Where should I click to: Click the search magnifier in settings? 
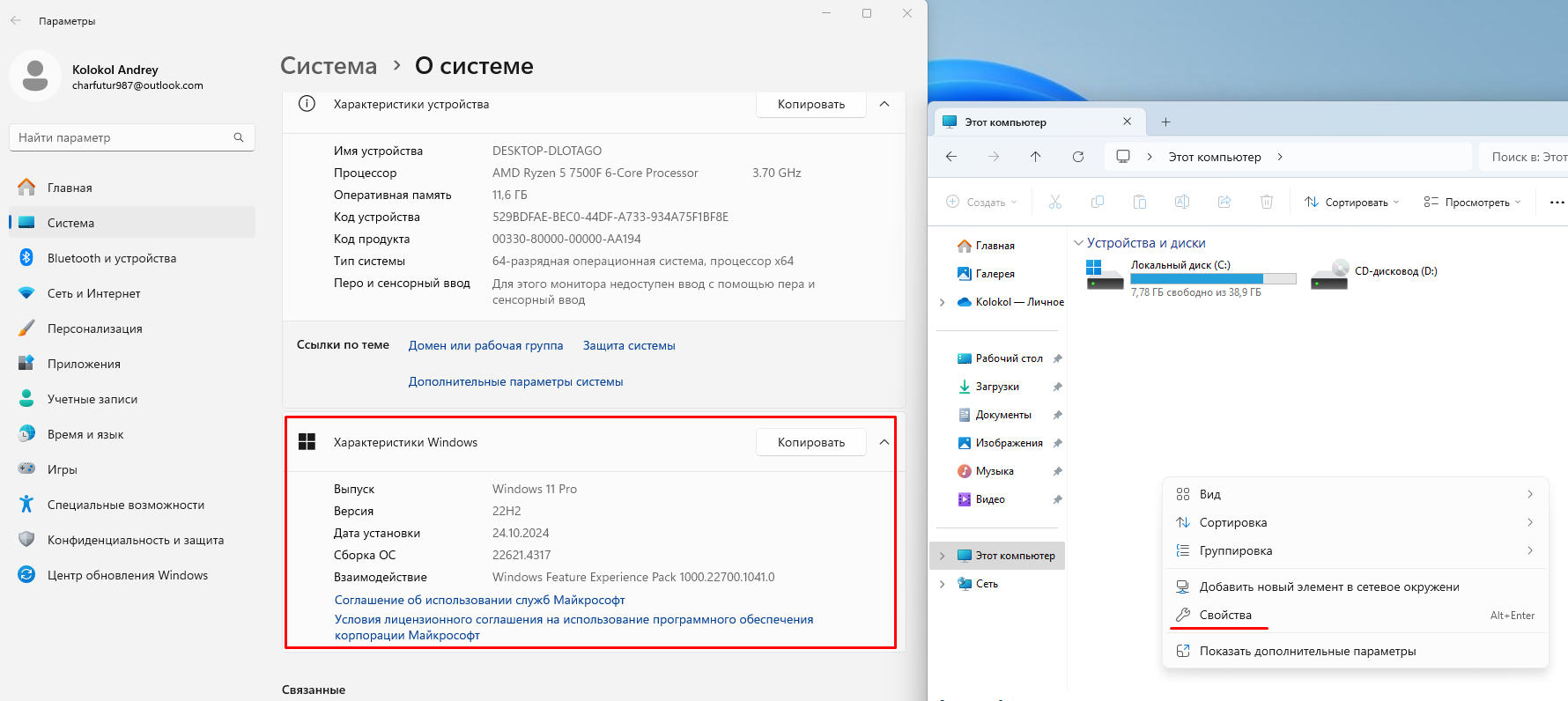tap(239, 137)
